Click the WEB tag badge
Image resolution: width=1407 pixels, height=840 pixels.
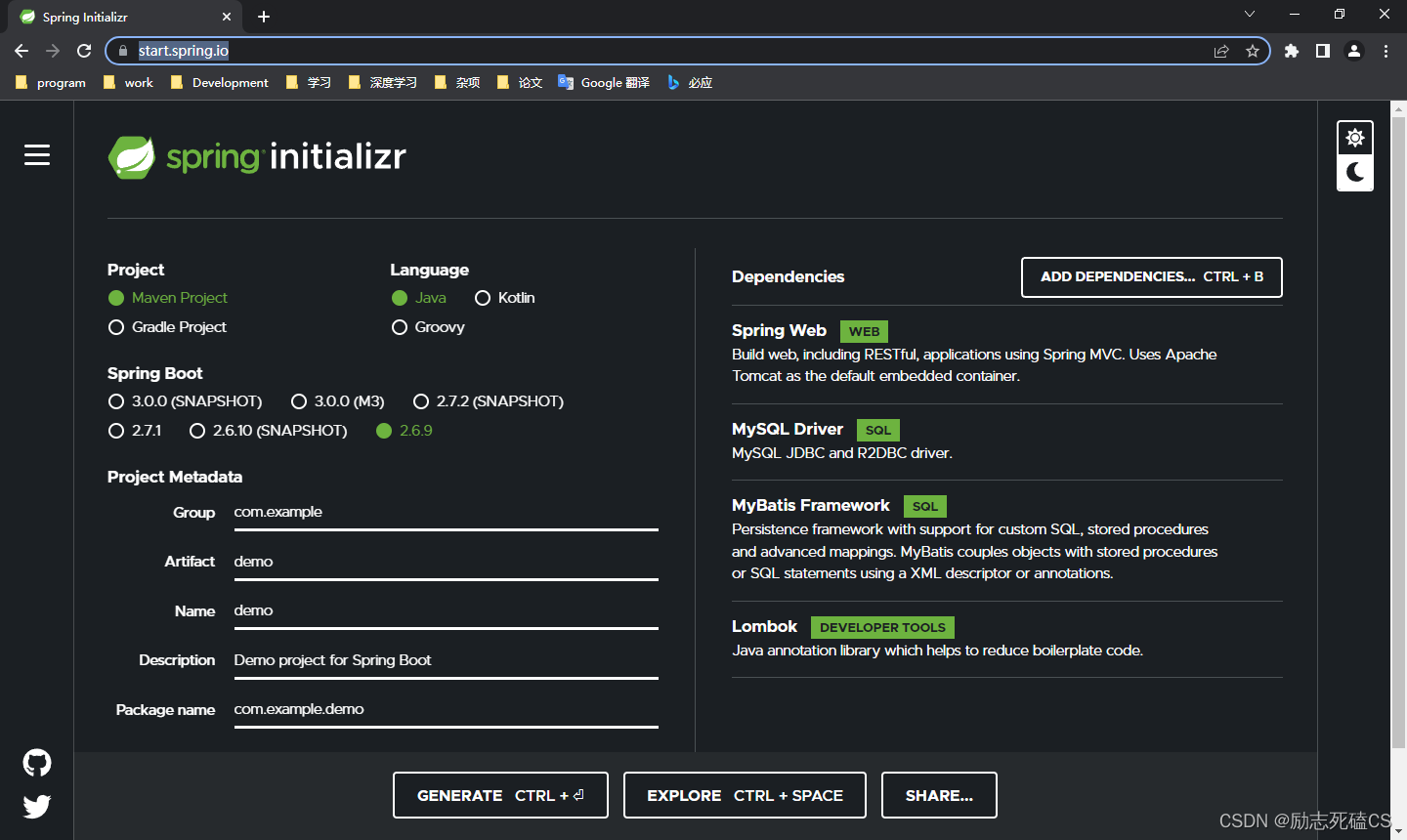(864, 332)
